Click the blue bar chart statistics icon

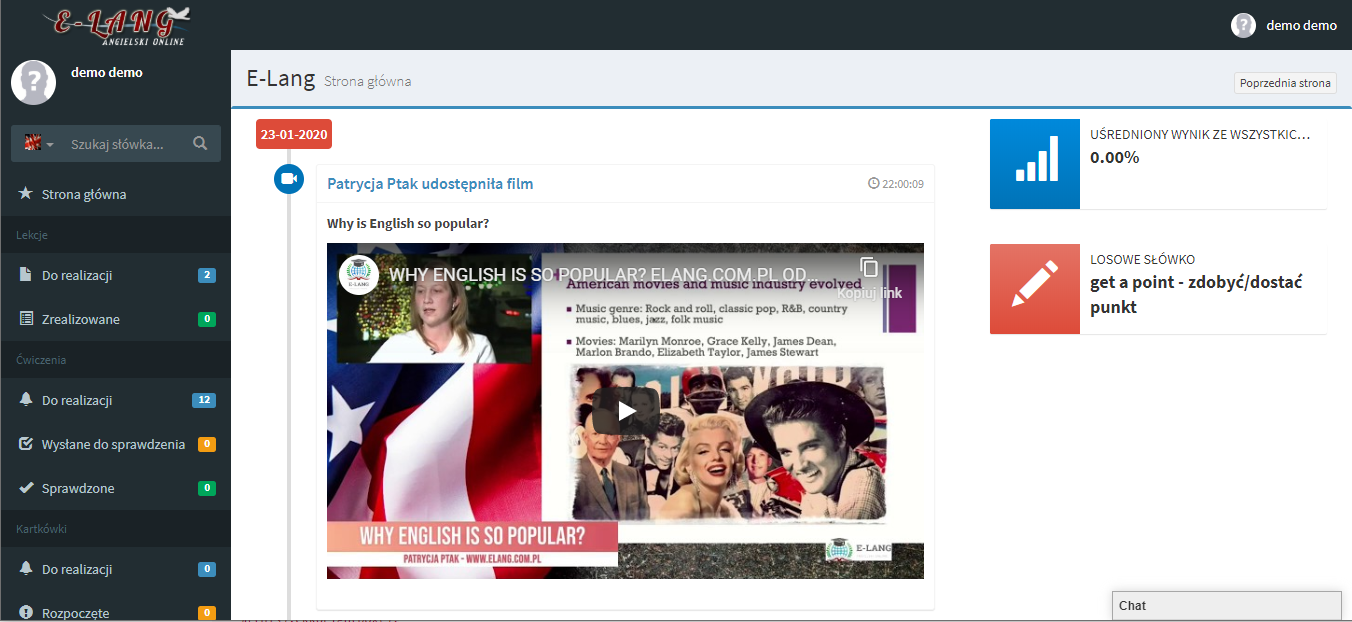pyautogui.click(x=1034, y=164)
